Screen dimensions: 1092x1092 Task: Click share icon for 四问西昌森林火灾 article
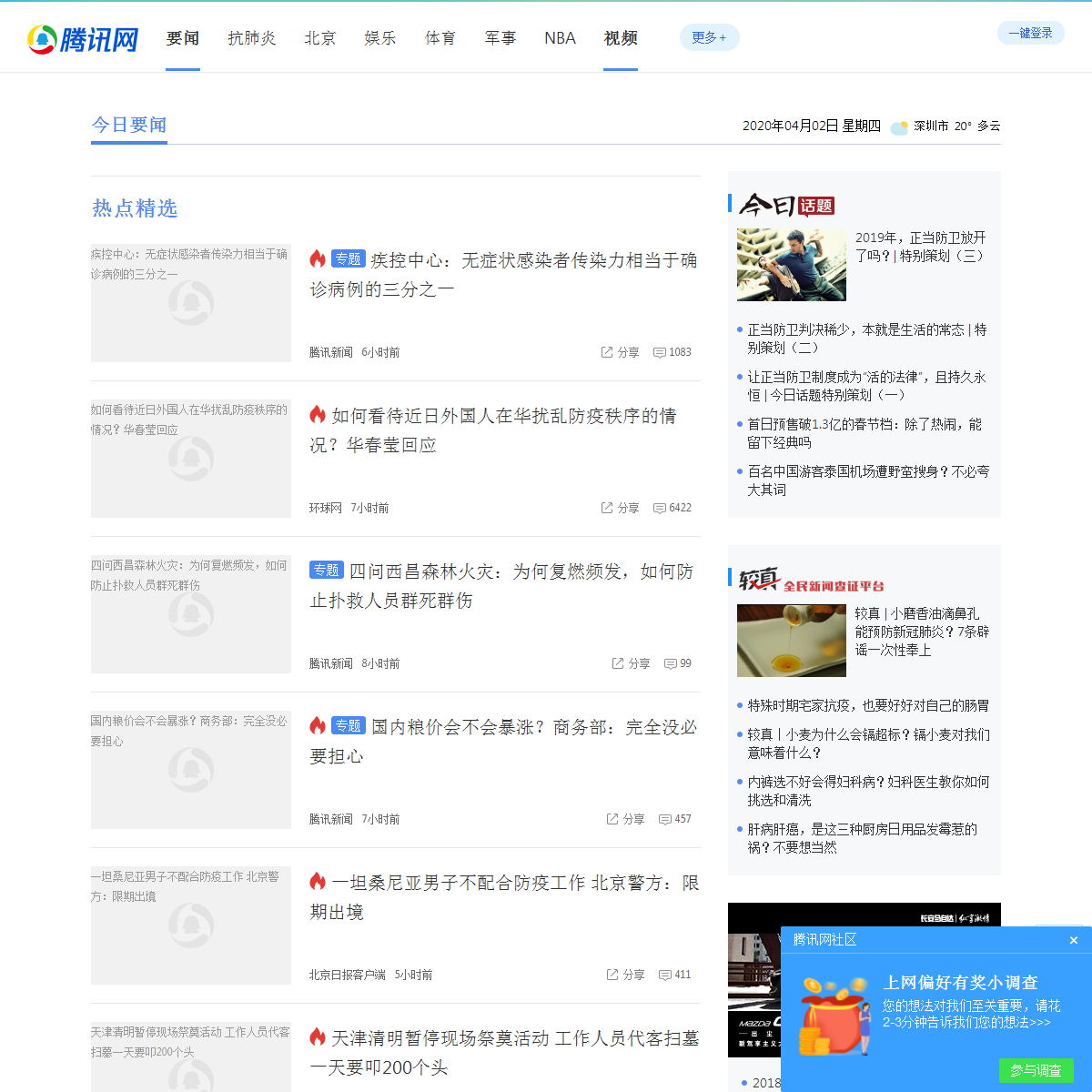click(x=618, y=663)
